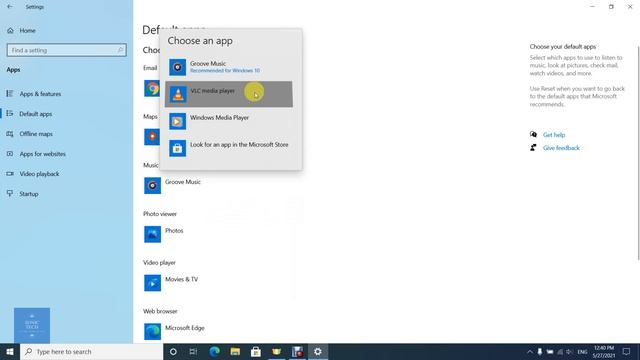Viewport: 640px width, 360px height.
Task: Click the Groove Music icon in popup
Action: [178, 67]
